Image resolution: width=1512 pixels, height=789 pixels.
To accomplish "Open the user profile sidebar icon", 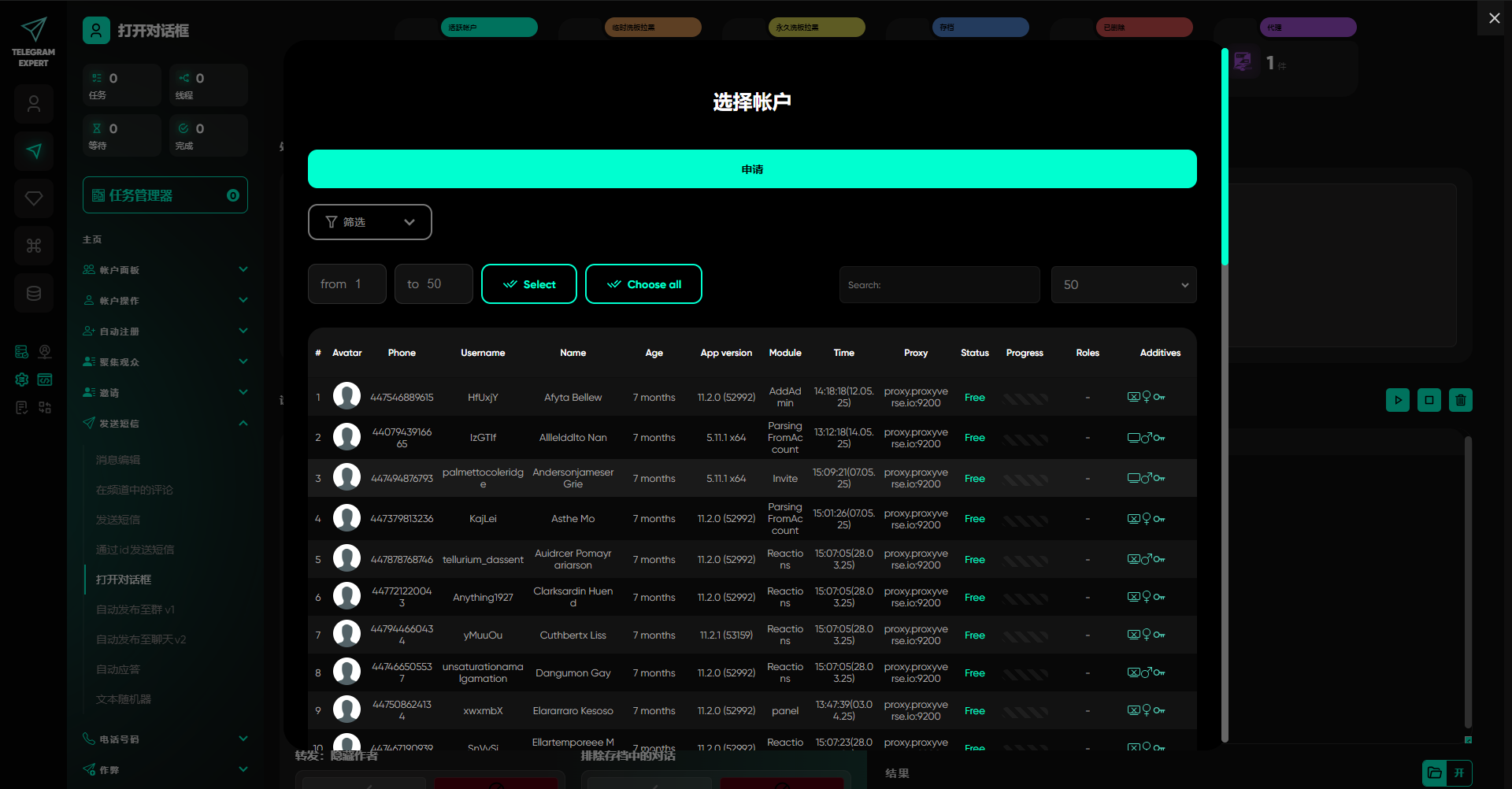I will click(34, 104).
